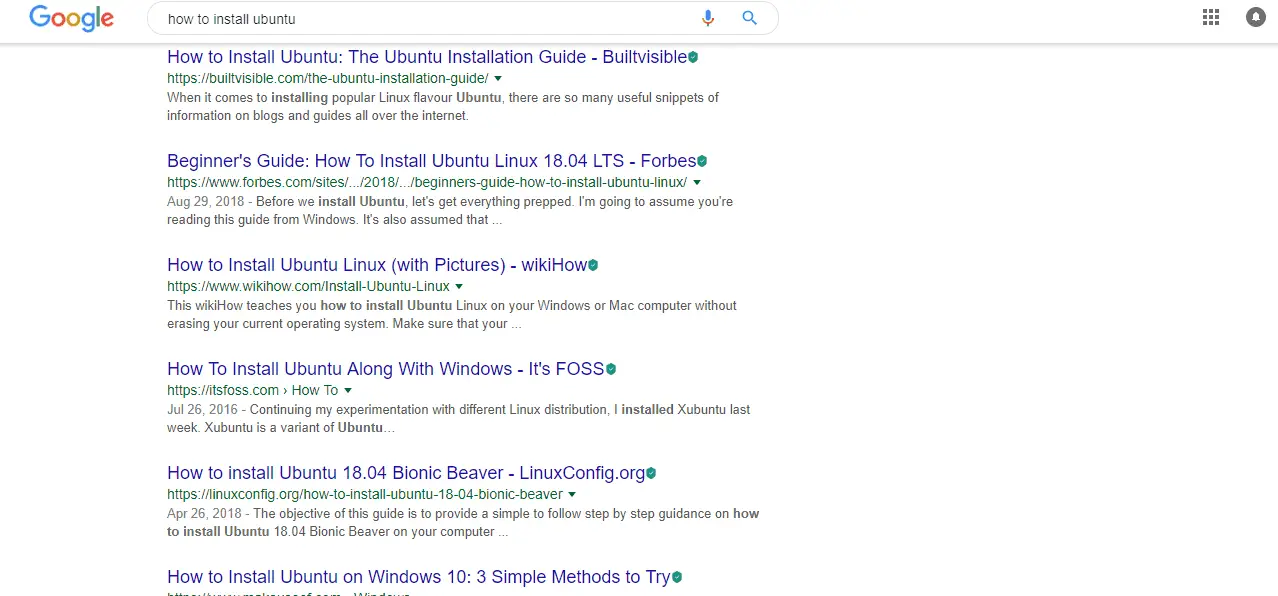
Task: Click the 'Aug 29, 2018' date in Forbes snippet
Action: (x=203, y=202)
